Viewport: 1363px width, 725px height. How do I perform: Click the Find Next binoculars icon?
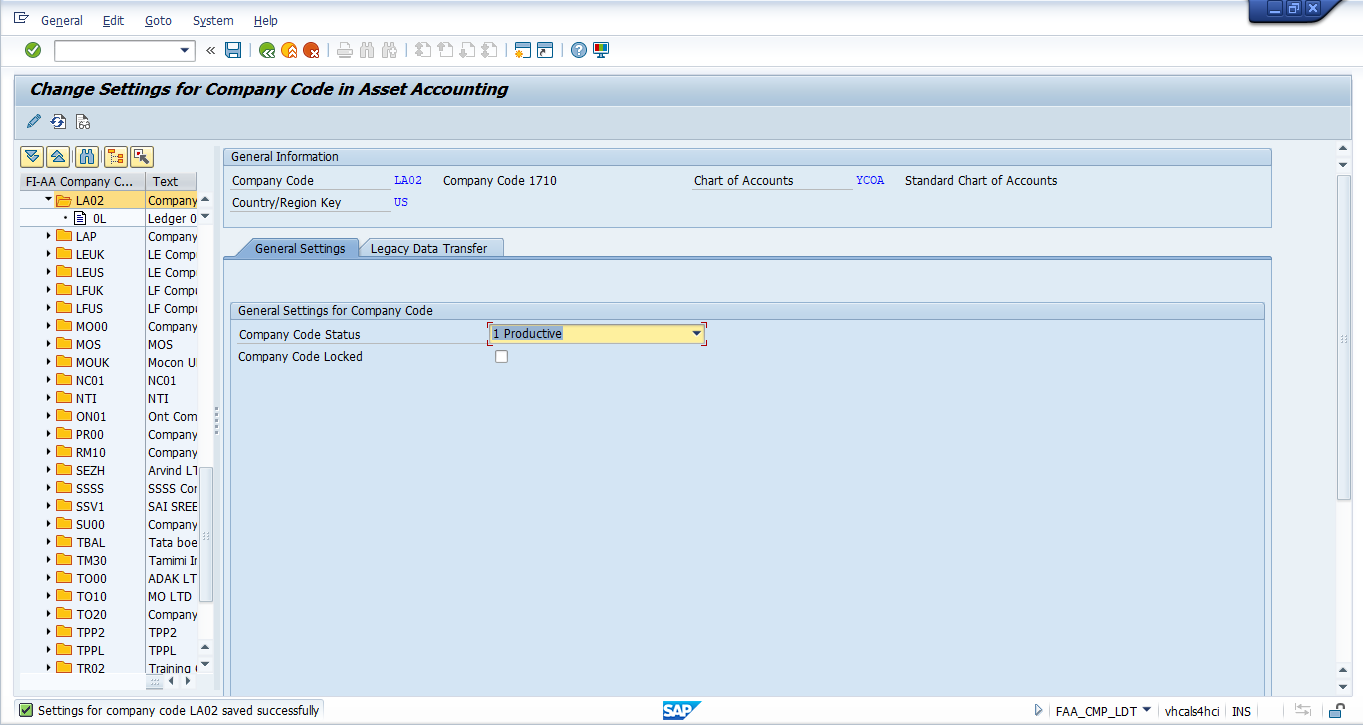point(390,50)
